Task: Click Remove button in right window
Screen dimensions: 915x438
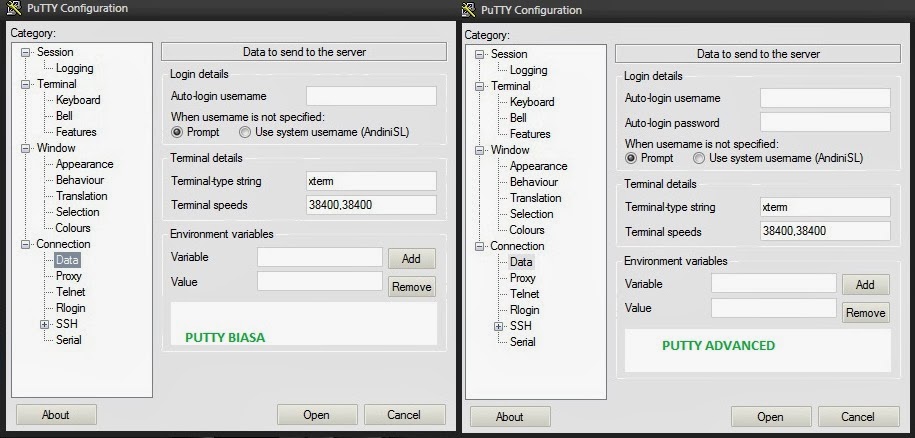Action: tap(865, 313)
